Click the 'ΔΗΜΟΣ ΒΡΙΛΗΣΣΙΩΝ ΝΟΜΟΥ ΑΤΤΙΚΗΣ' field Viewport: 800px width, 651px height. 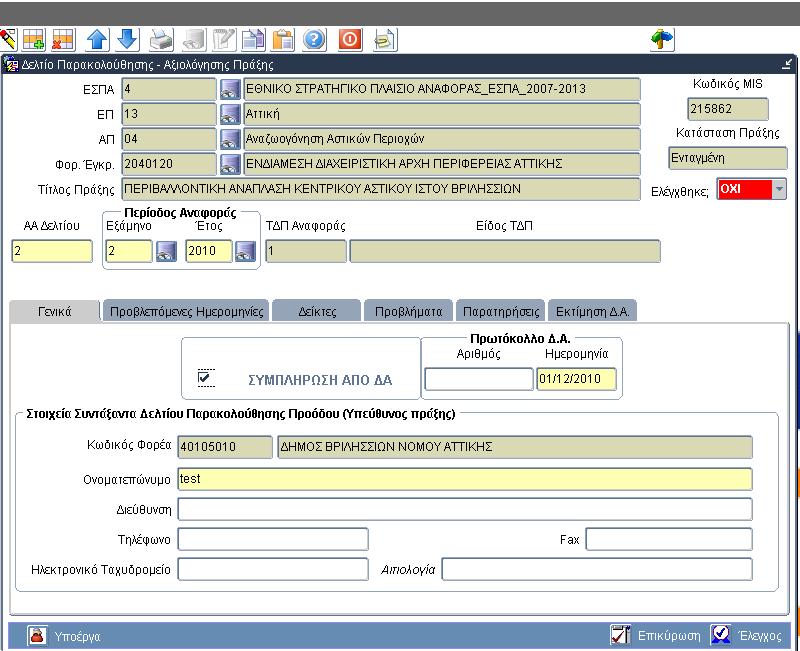[515, 447]
